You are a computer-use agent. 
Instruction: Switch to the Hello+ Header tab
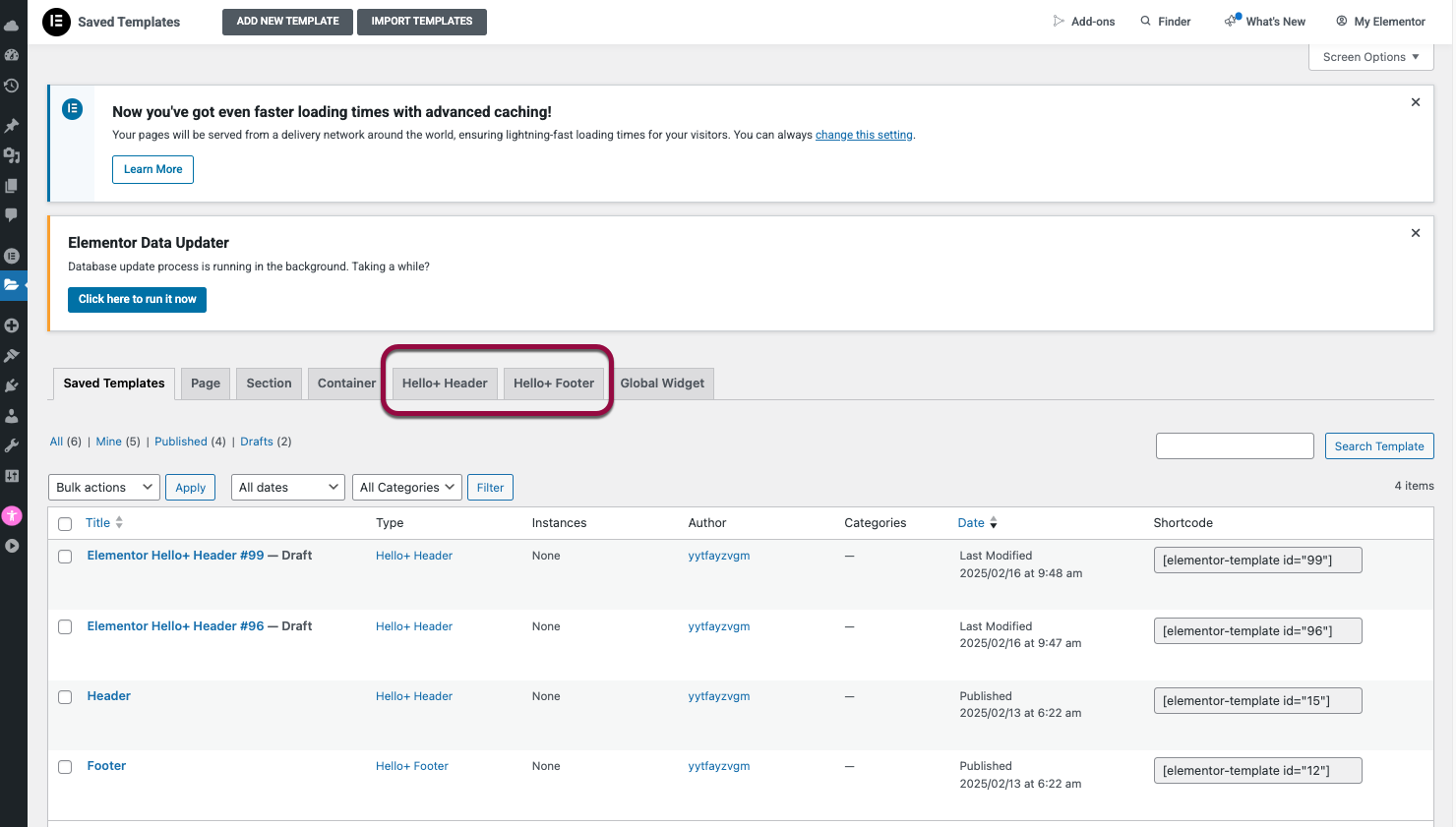coord(445,384)
